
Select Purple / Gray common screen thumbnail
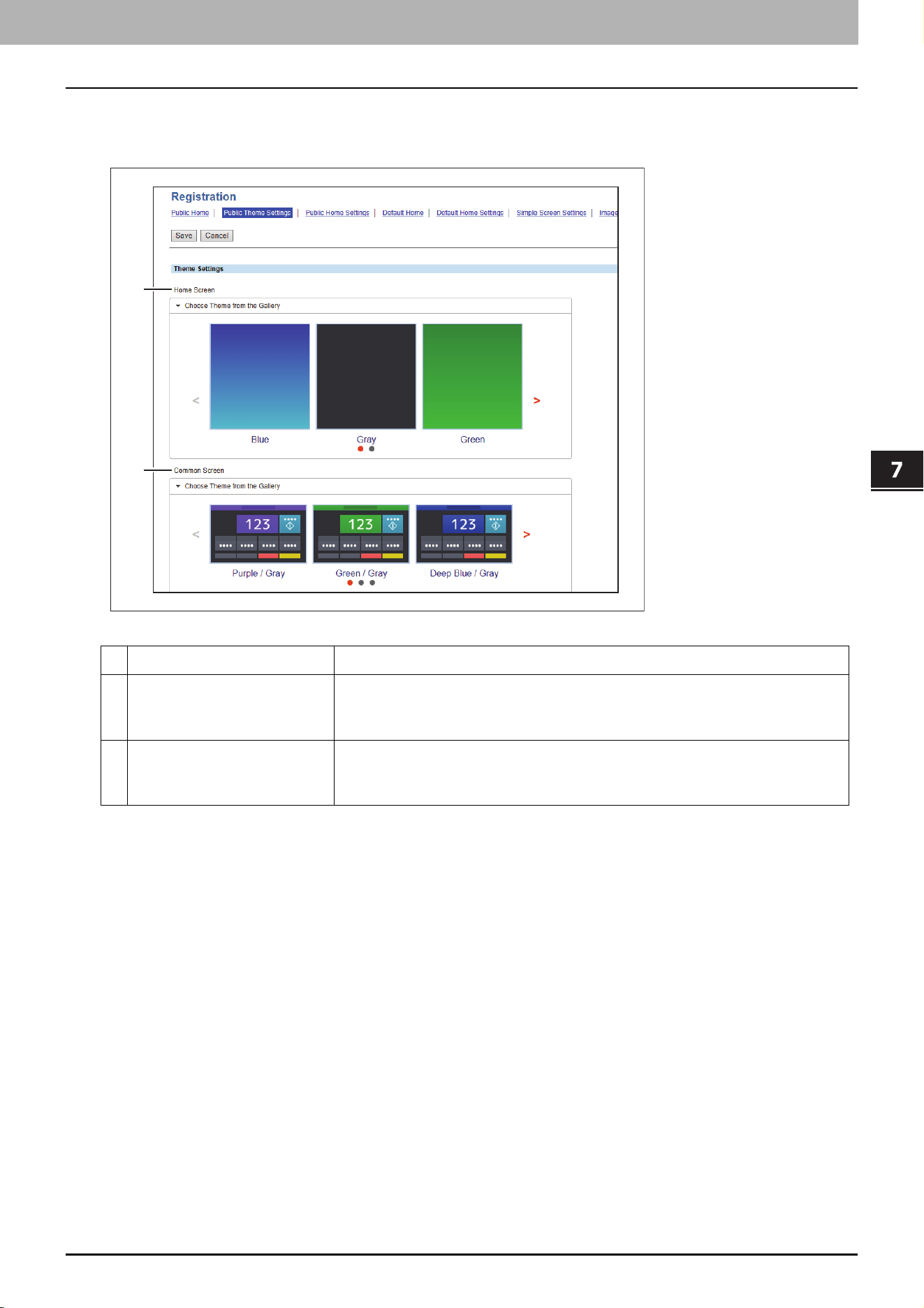coord(258,534)
